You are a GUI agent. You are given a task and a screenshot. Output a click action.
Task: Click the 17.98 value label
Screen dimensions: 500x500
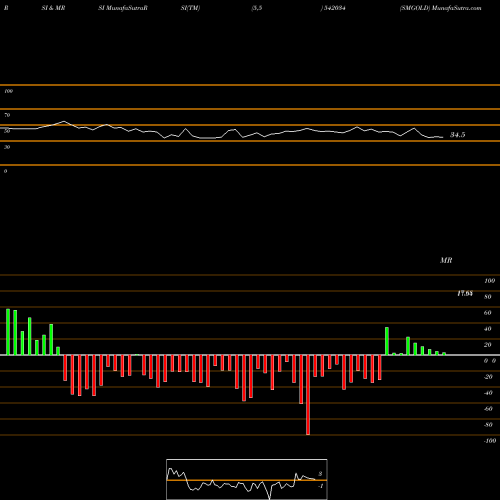click(465, 293)
